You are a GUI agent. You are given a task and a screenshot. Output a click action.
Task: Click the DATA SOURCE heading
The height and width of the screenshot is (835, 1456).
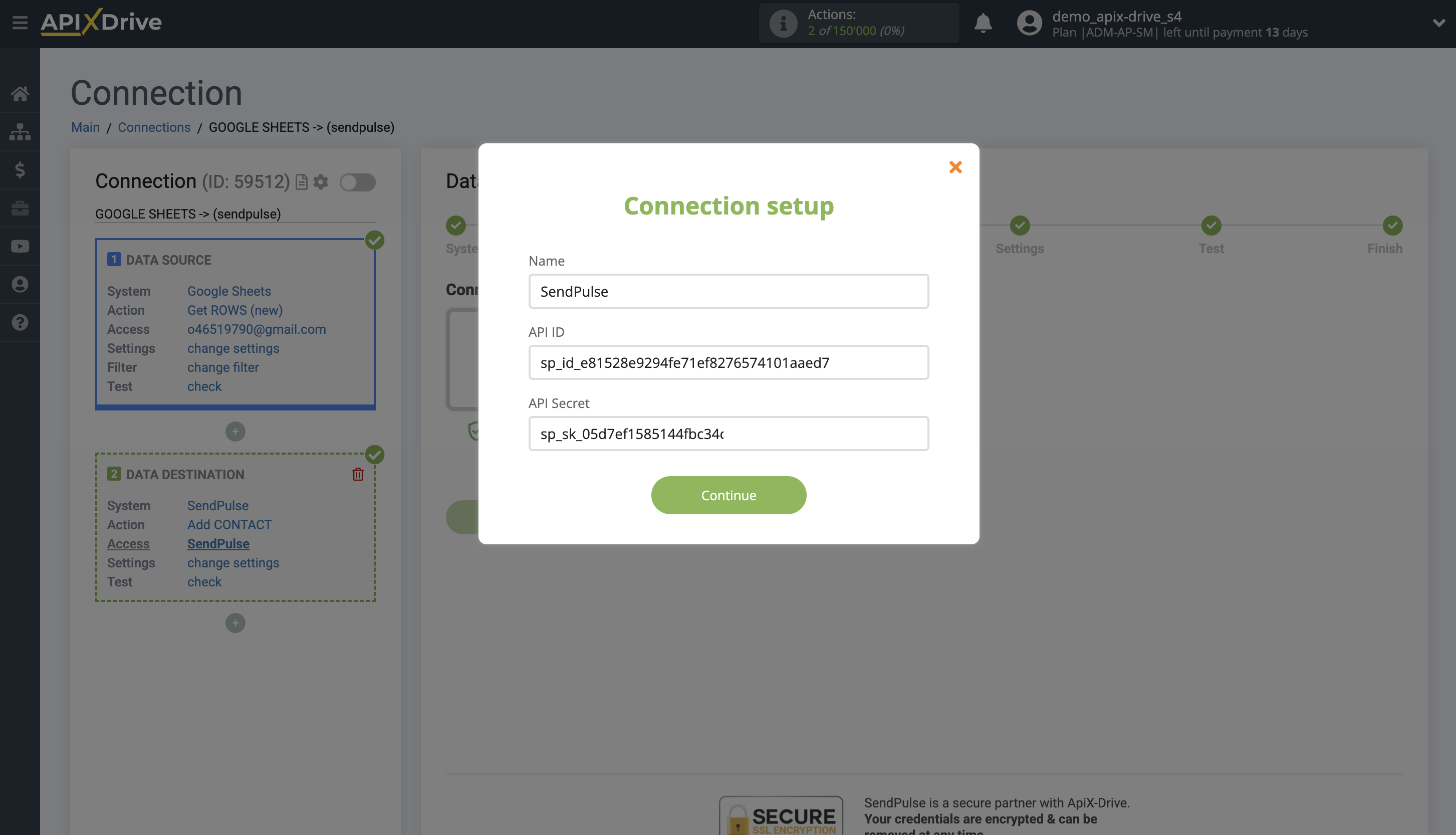tap(168, 260)
